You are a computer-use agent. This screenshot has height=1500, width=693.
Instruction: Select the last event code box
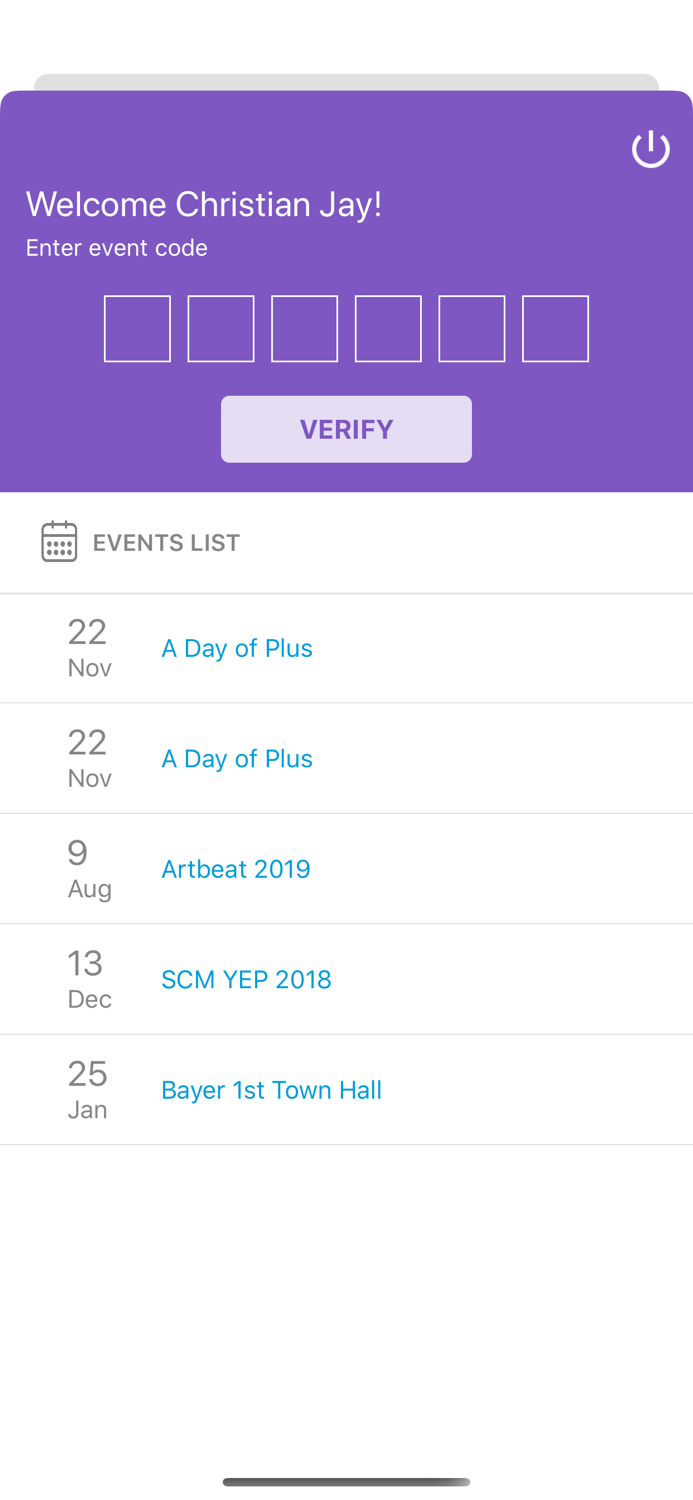click(556, 328)
